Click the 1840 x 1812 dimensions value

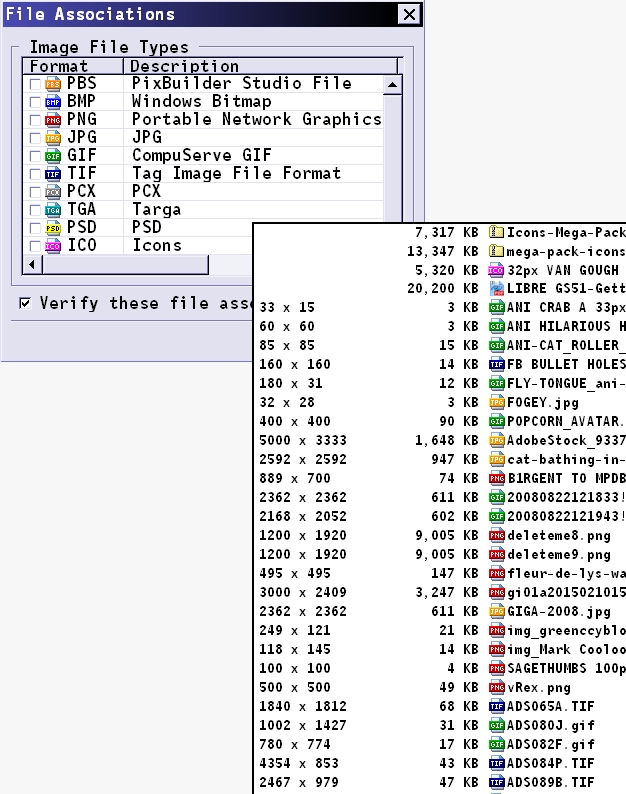click(303, 706)
